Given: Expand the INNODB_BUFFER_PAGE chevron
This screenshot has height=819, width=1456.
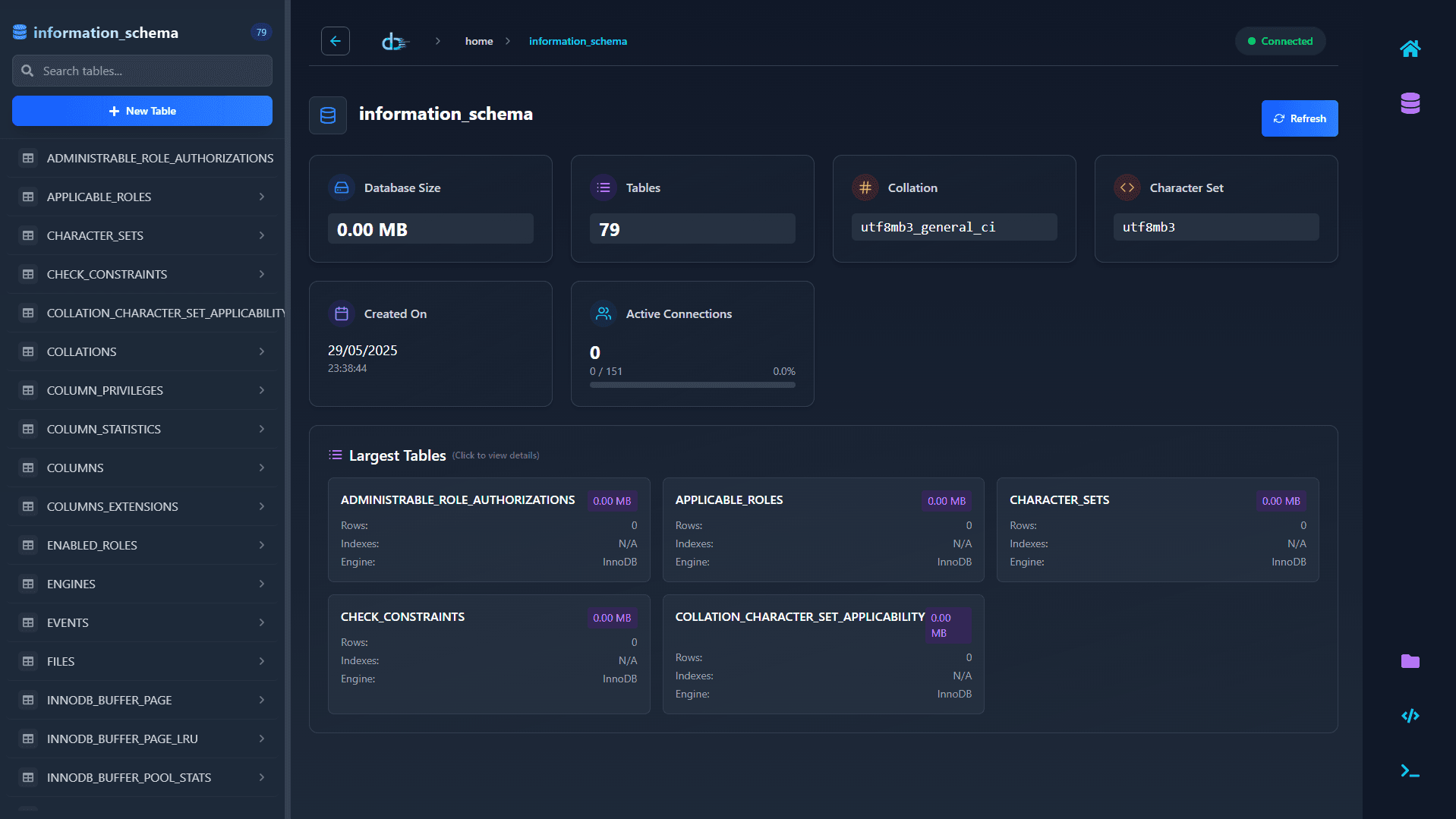Looking at the screenshot, I should click(x=262, y=700).
